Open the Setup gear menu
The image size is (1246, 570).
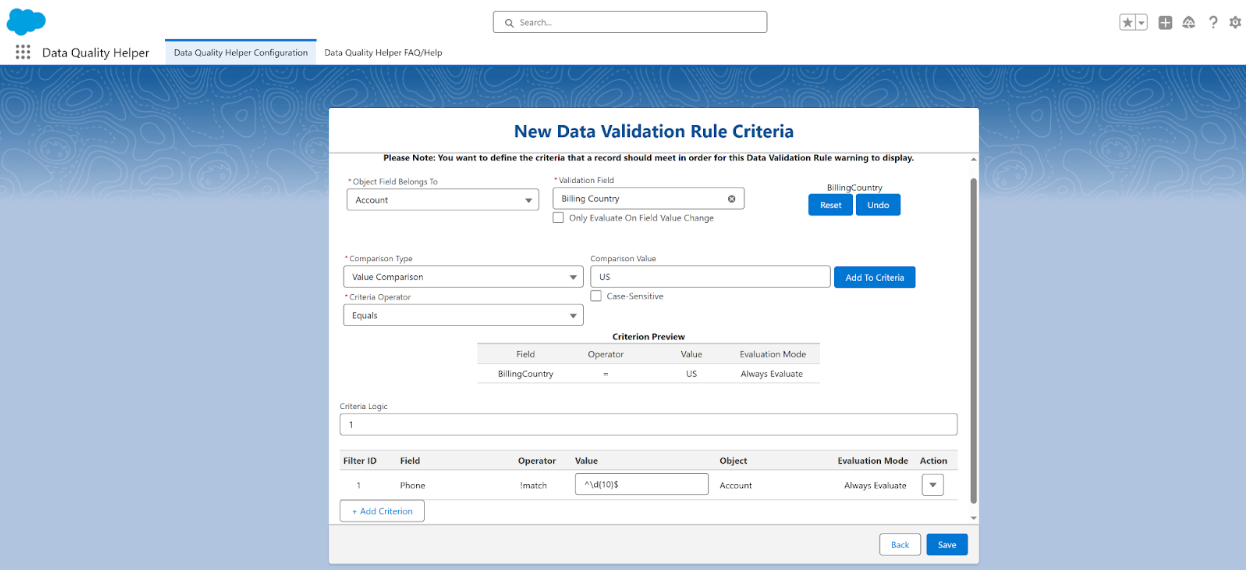1235,22
